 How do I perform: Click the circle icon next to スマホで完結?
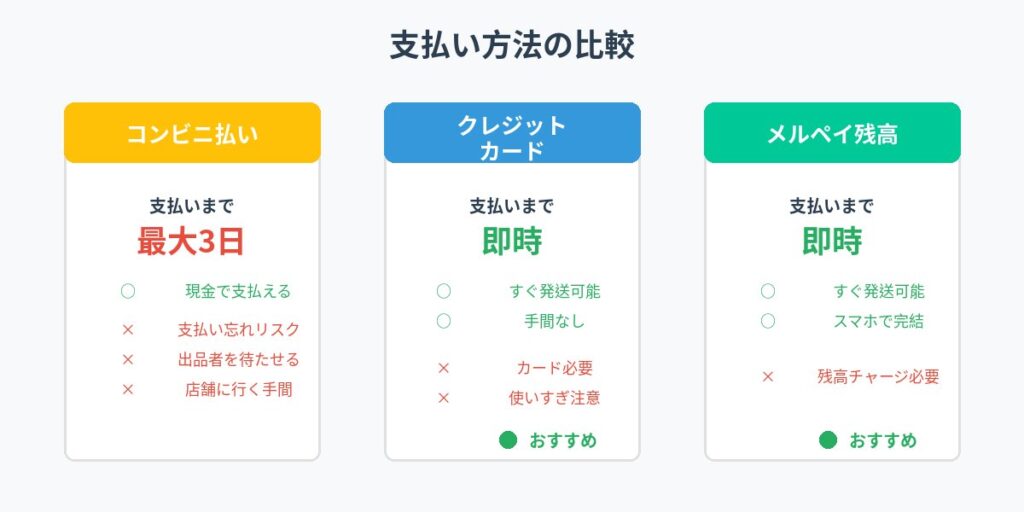click(x=768, y=321)
